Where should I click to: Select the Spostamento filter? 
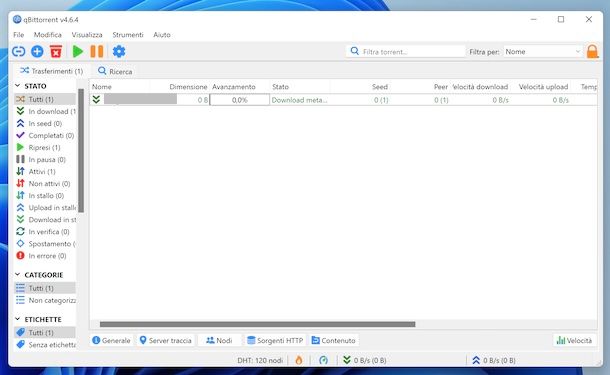(x=46, y=244)
